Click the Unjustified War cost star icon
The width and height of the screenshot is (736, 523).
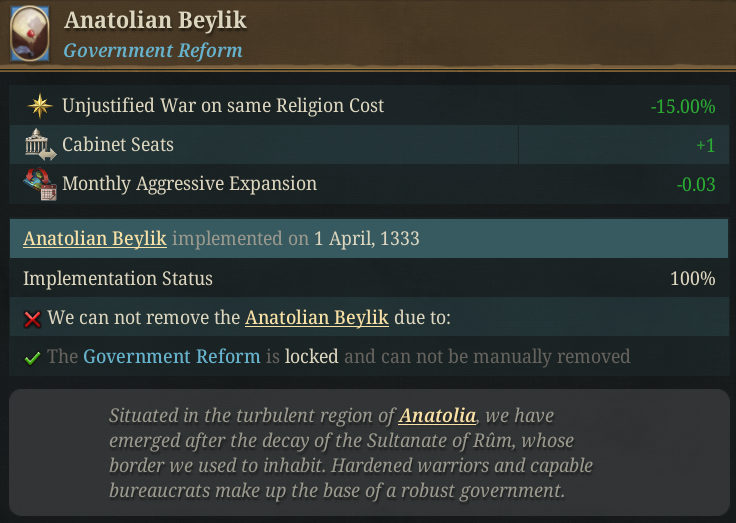38,106
